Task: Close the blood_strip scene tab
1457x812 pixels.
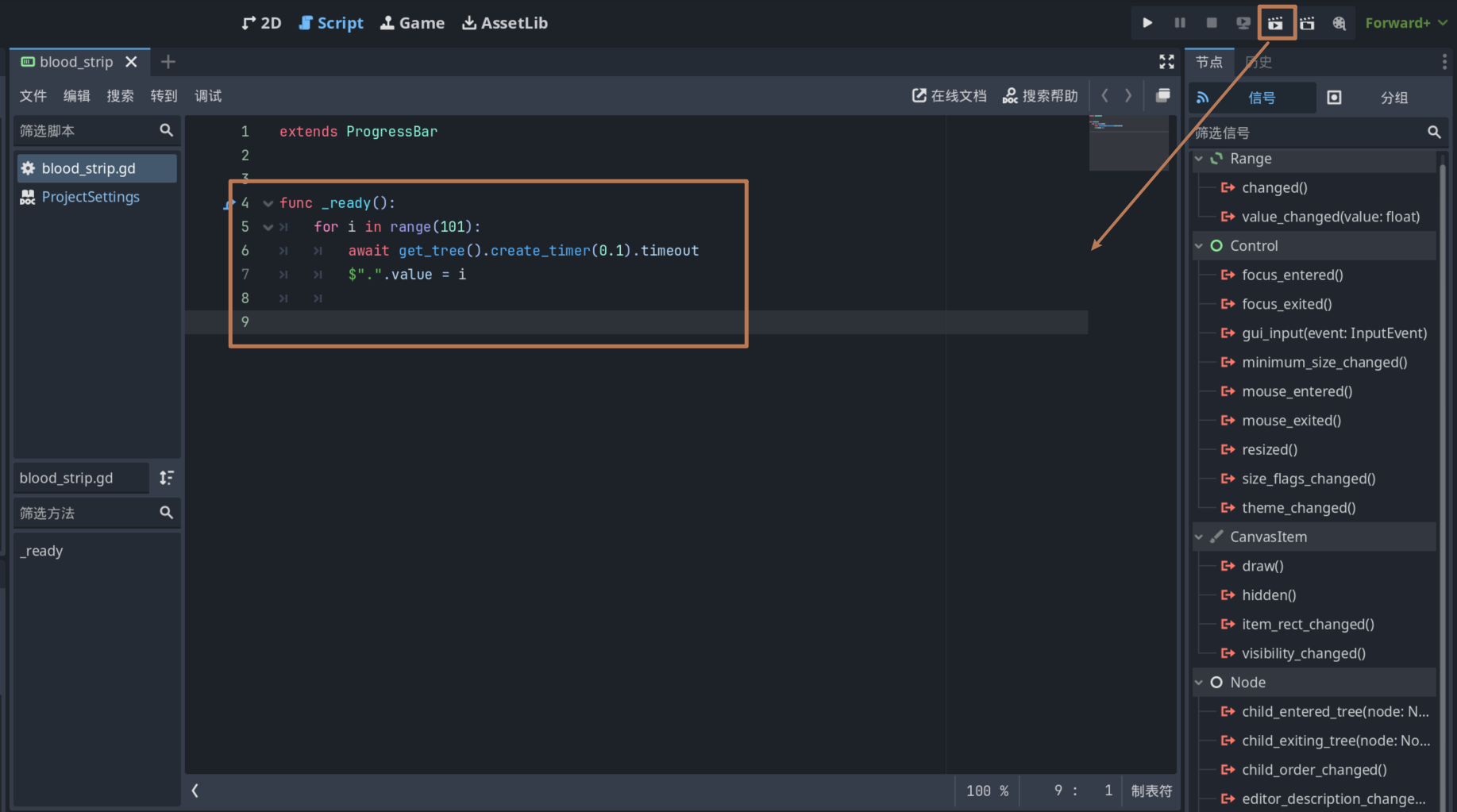Action: pos(132,61)
